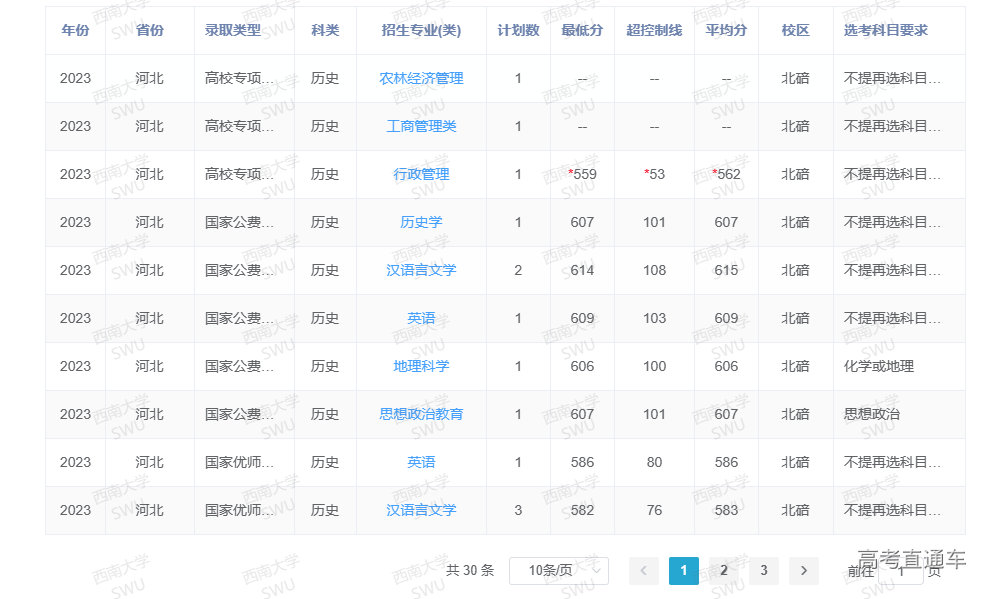This screenshot has height=599, width=995.
Task: Open the 思想政治教育 major link
Action: click(421, 414)
